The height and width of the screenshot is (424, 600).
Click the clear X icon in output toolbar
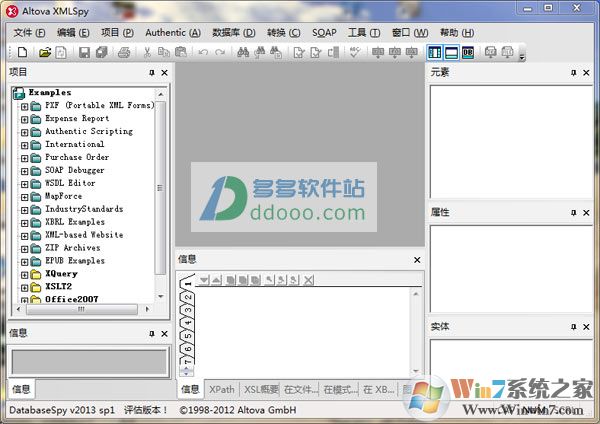click(x=308, y=280)
